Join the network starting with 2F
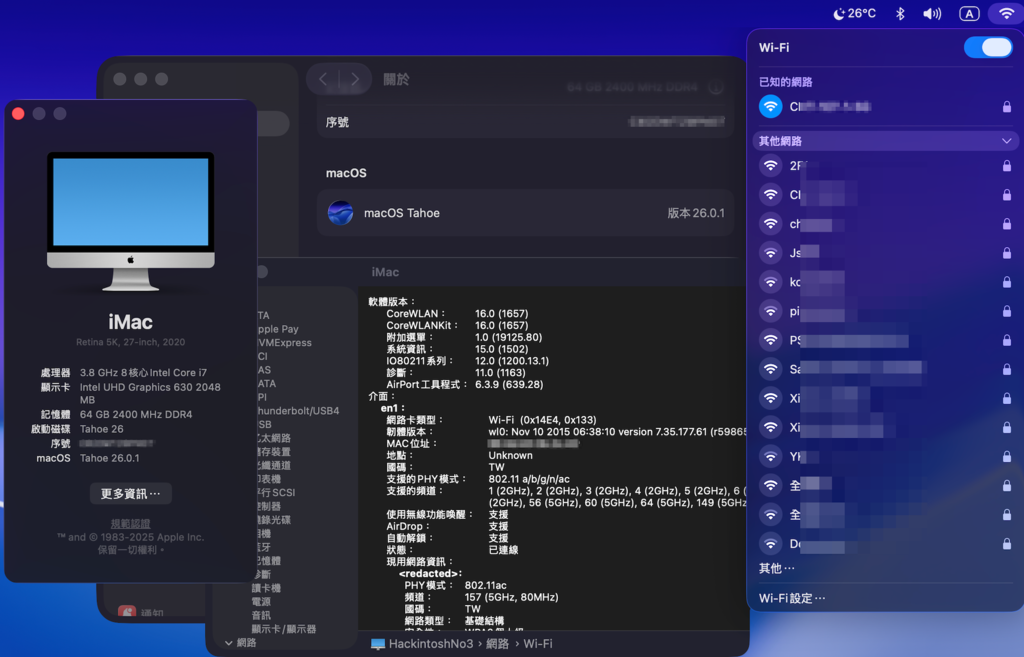Screen dimensions: 1024x657 coord(885,165)
